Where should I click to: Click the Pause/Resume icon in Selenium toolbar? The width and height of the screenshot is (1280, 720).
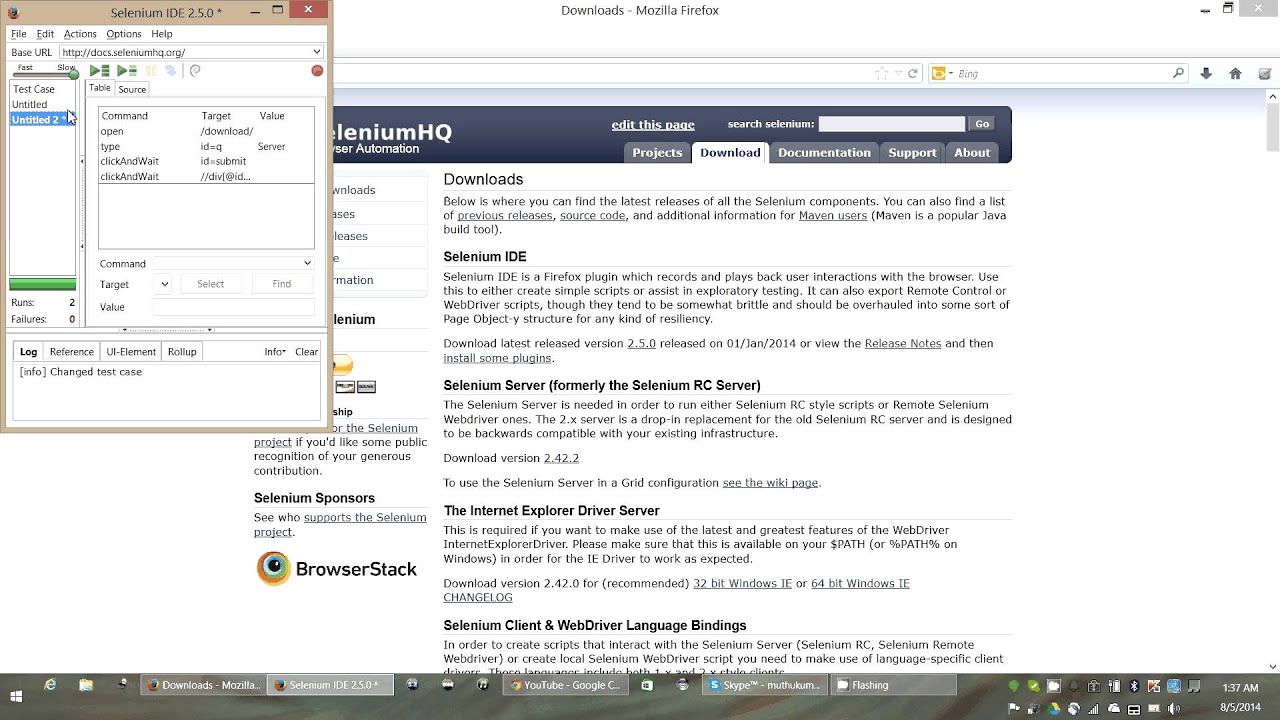tap(151, 71)
